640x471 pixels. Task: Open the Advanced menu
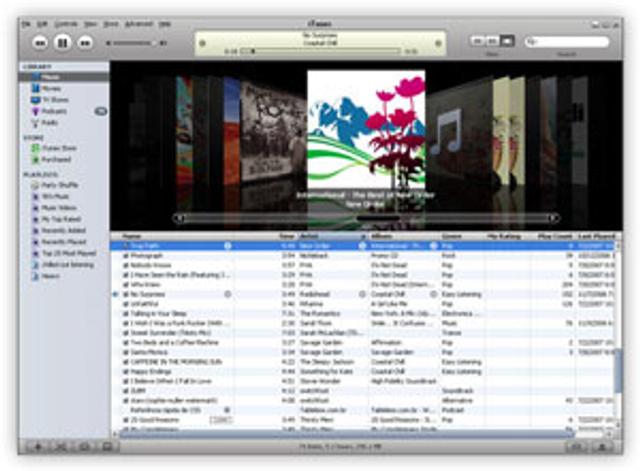click(139, 24)
